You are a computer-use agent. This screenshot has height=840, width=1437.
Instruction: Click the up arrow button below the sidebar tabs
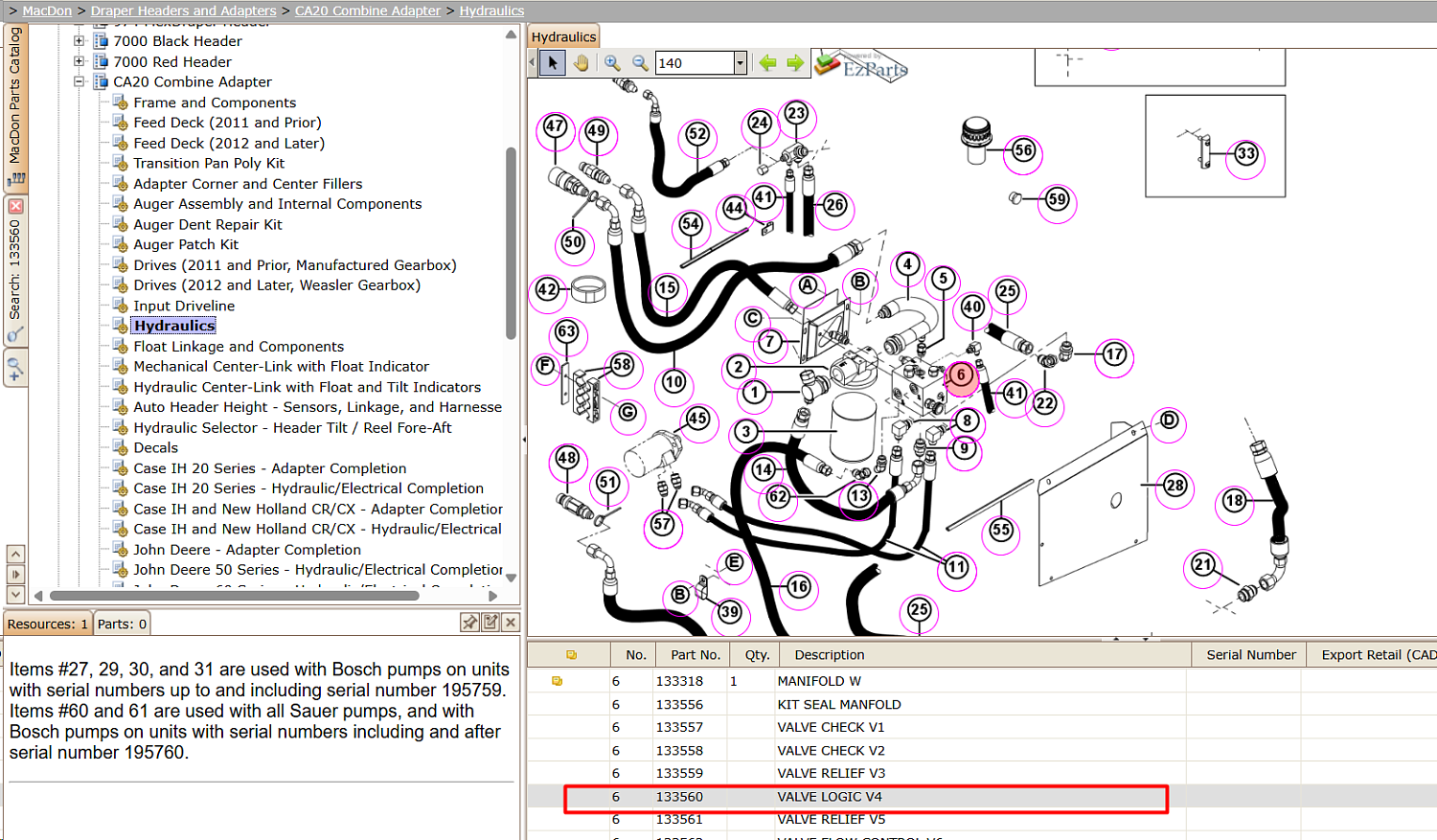(x=15, y=555)
